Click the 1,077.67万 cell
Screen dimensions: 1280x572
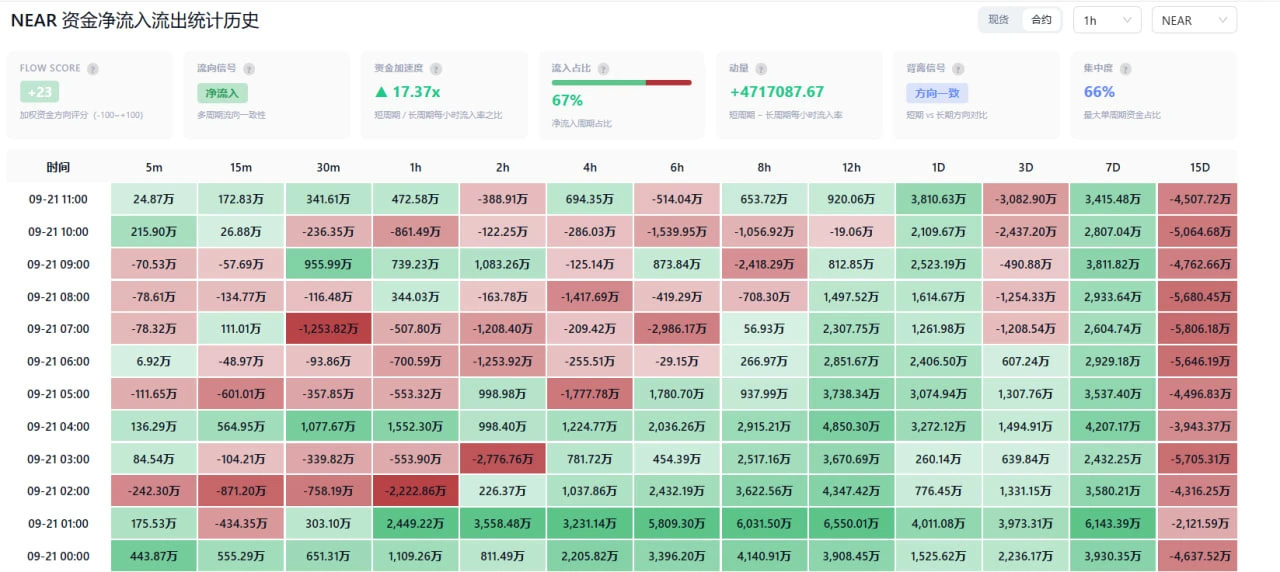(328, 426)
